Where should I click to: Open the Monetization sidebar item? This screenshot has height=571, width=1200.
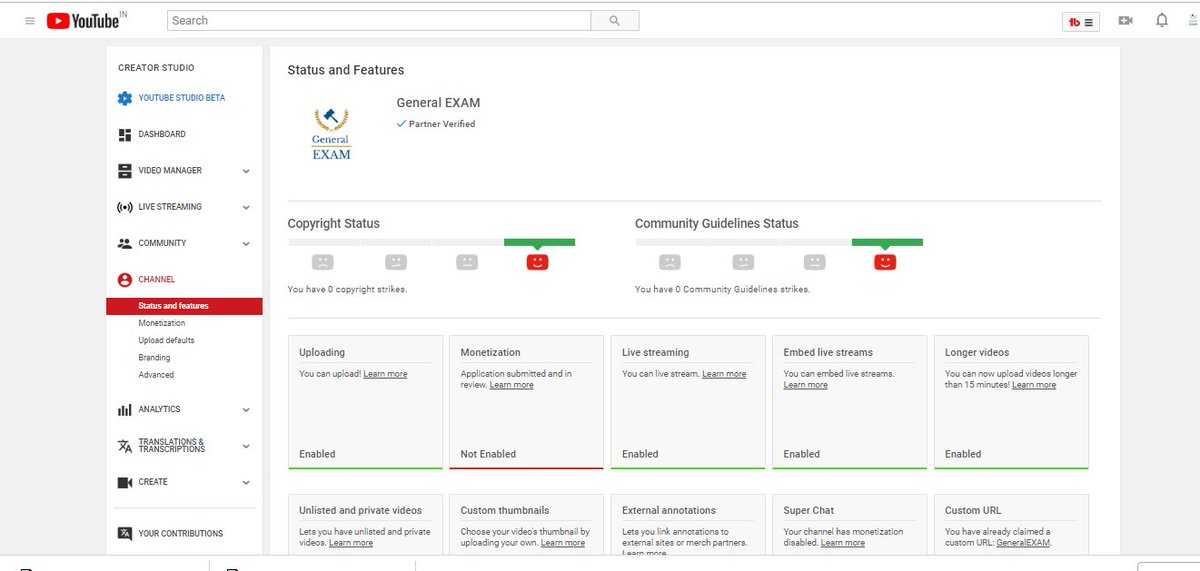point(162,323)
